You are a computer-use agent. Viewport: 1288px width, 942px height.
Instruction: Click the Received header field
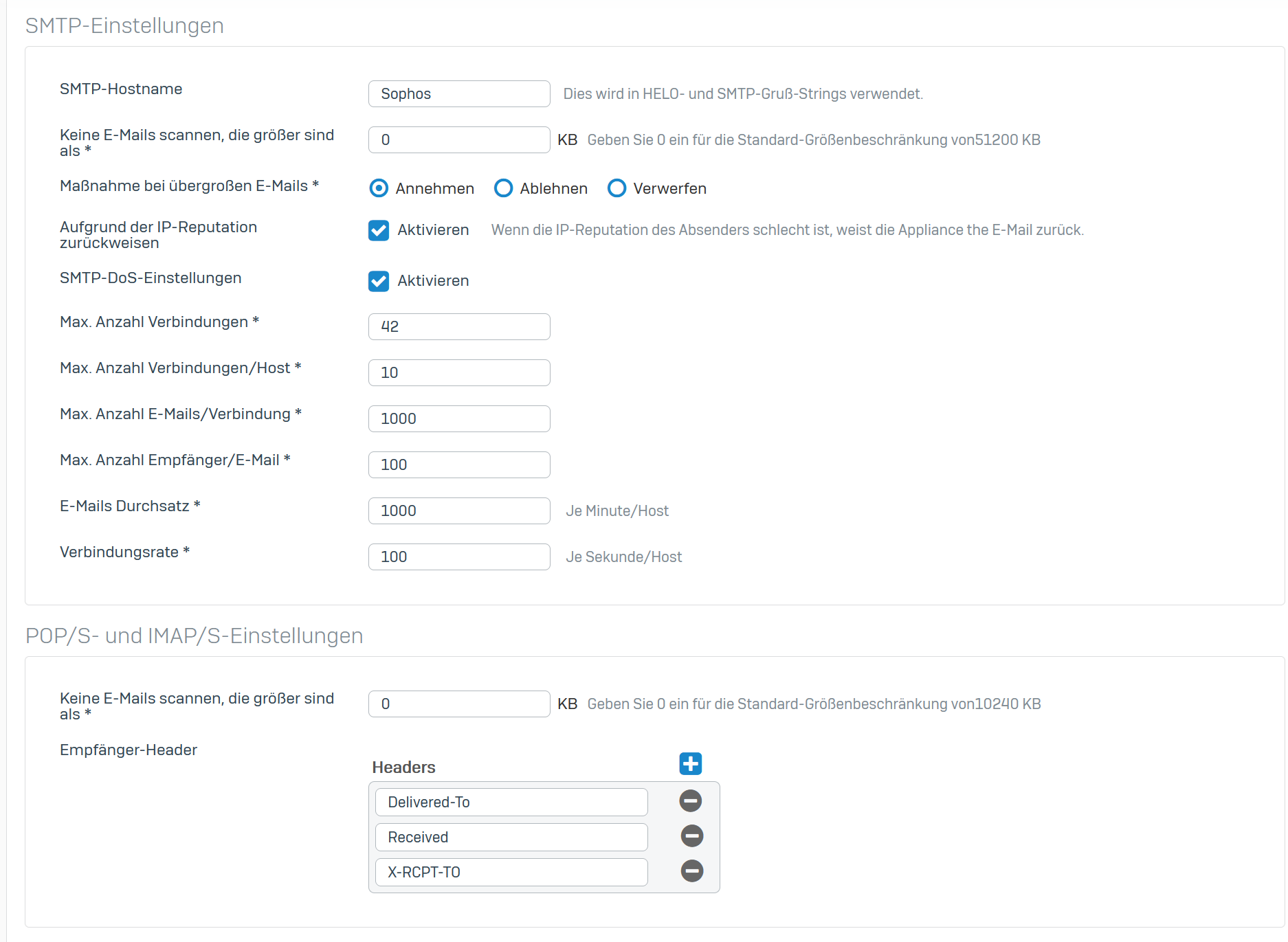pyautogui.click(x=511, y=838)
